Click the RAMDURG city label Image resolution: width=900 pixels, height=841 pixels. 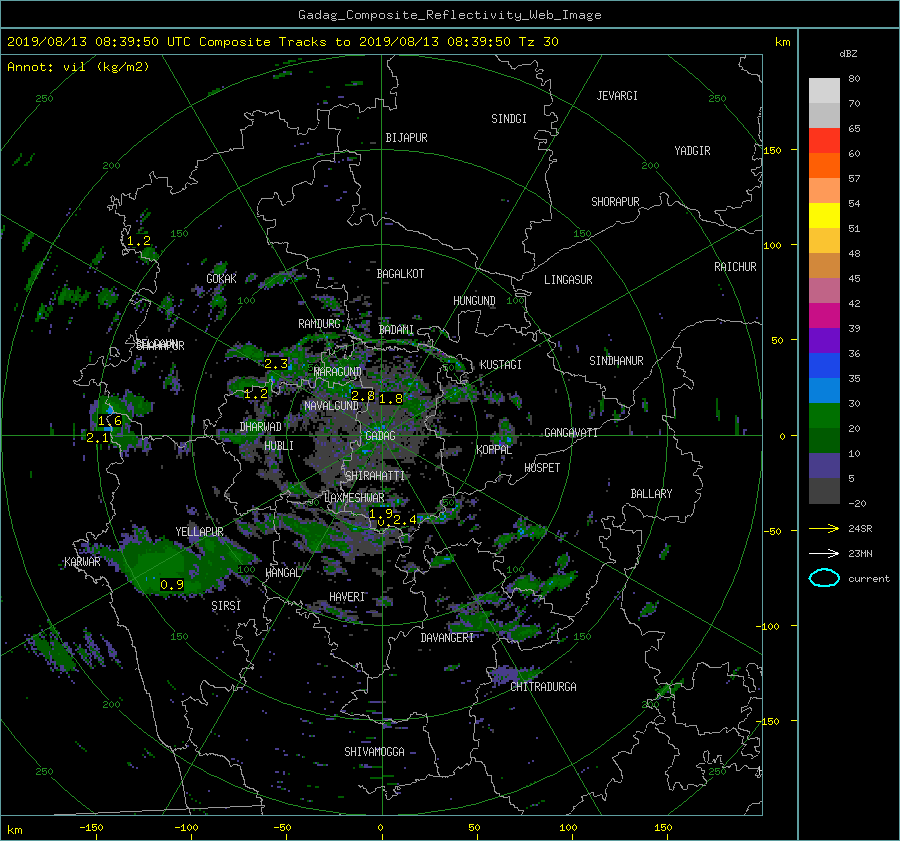click(x=319, y=324)
